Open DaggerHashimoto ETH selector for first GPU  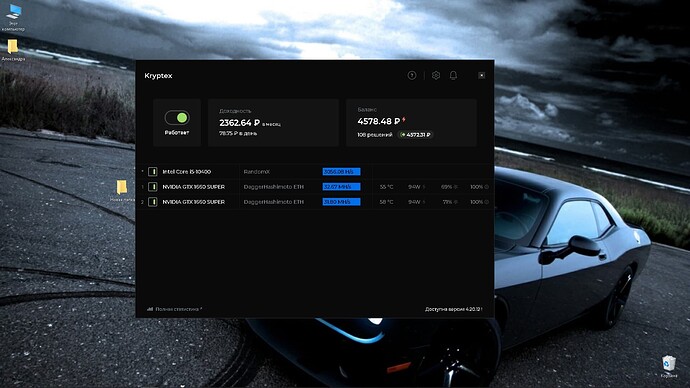(274, 187)
